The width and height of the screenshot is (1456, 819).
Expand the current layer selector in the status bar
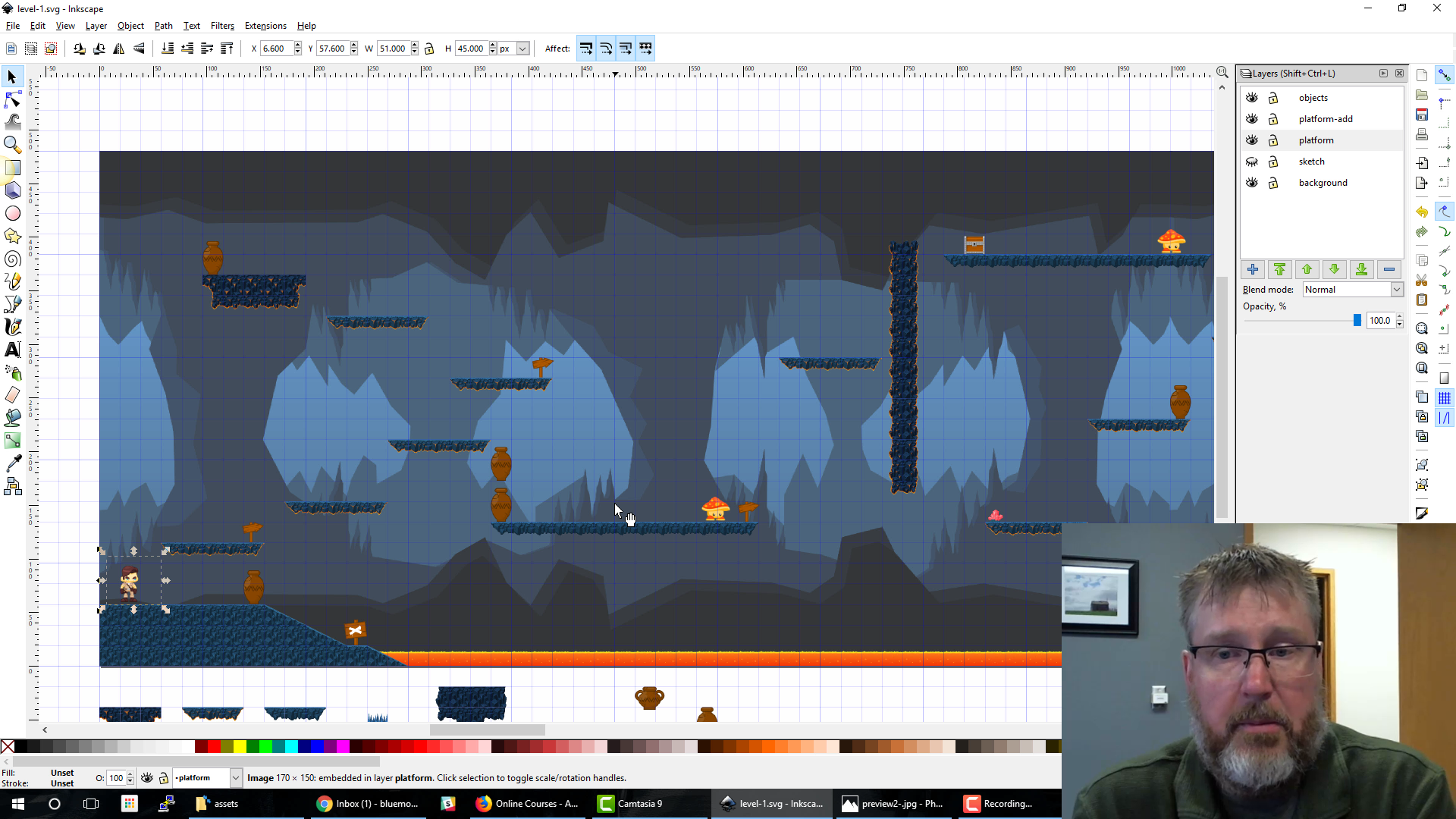[236, 778]
